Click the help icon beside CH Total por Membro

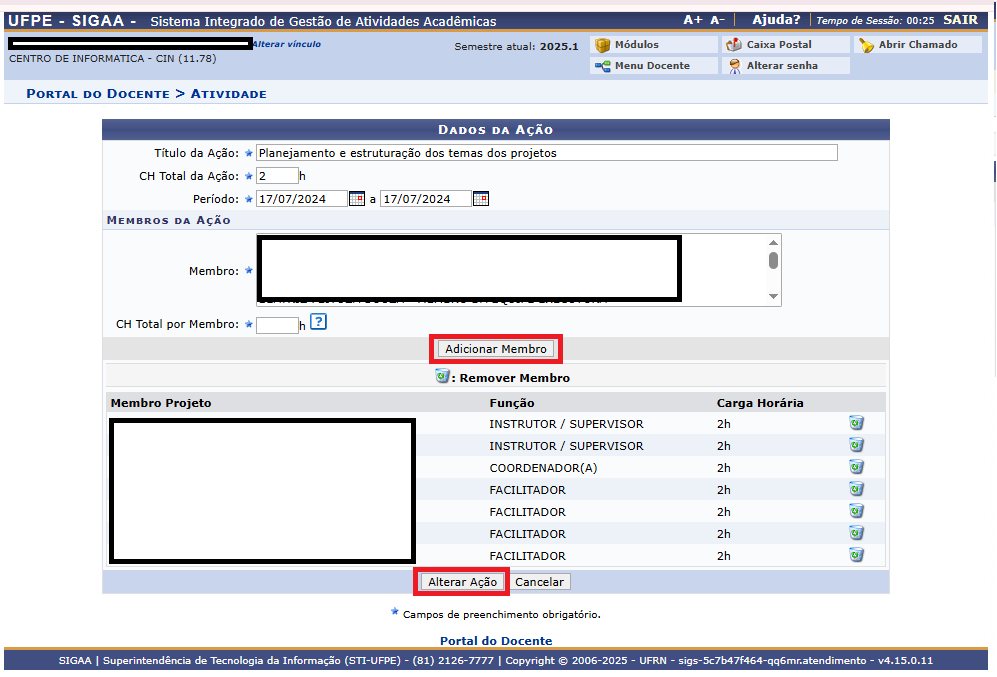[x=318, y=322]
